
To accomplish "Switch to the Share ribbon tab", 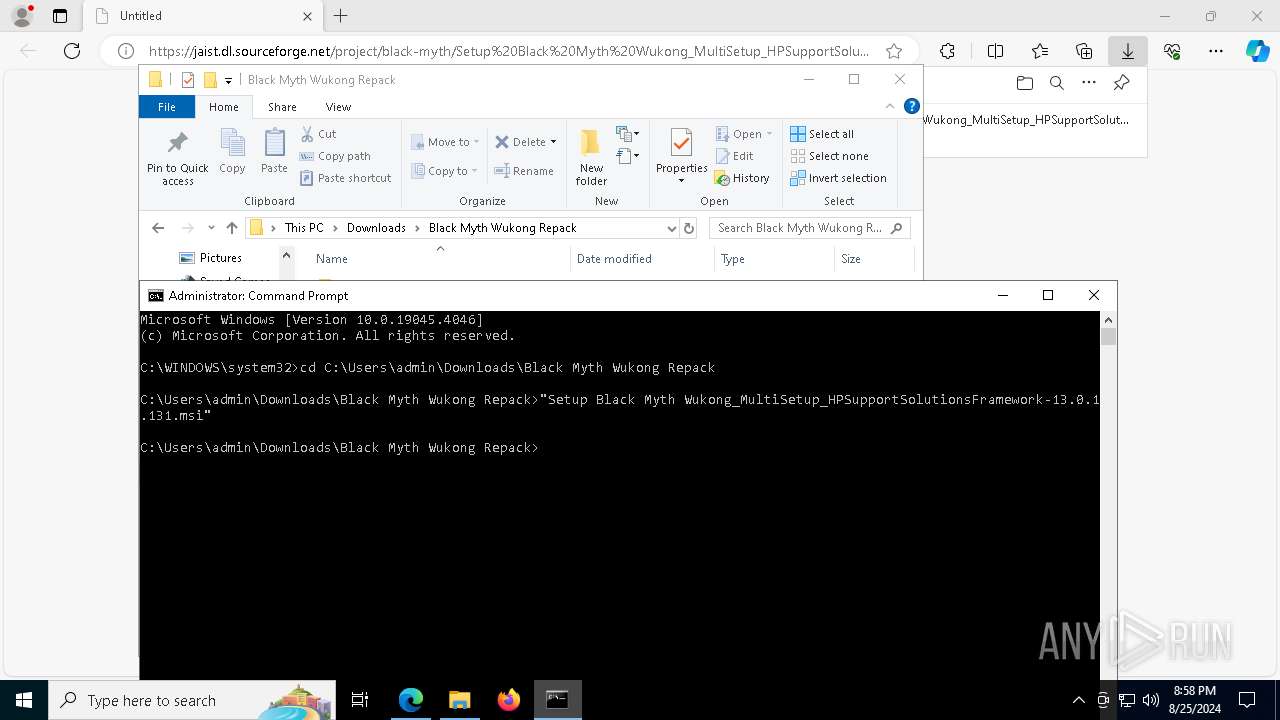I will (282, 107).
